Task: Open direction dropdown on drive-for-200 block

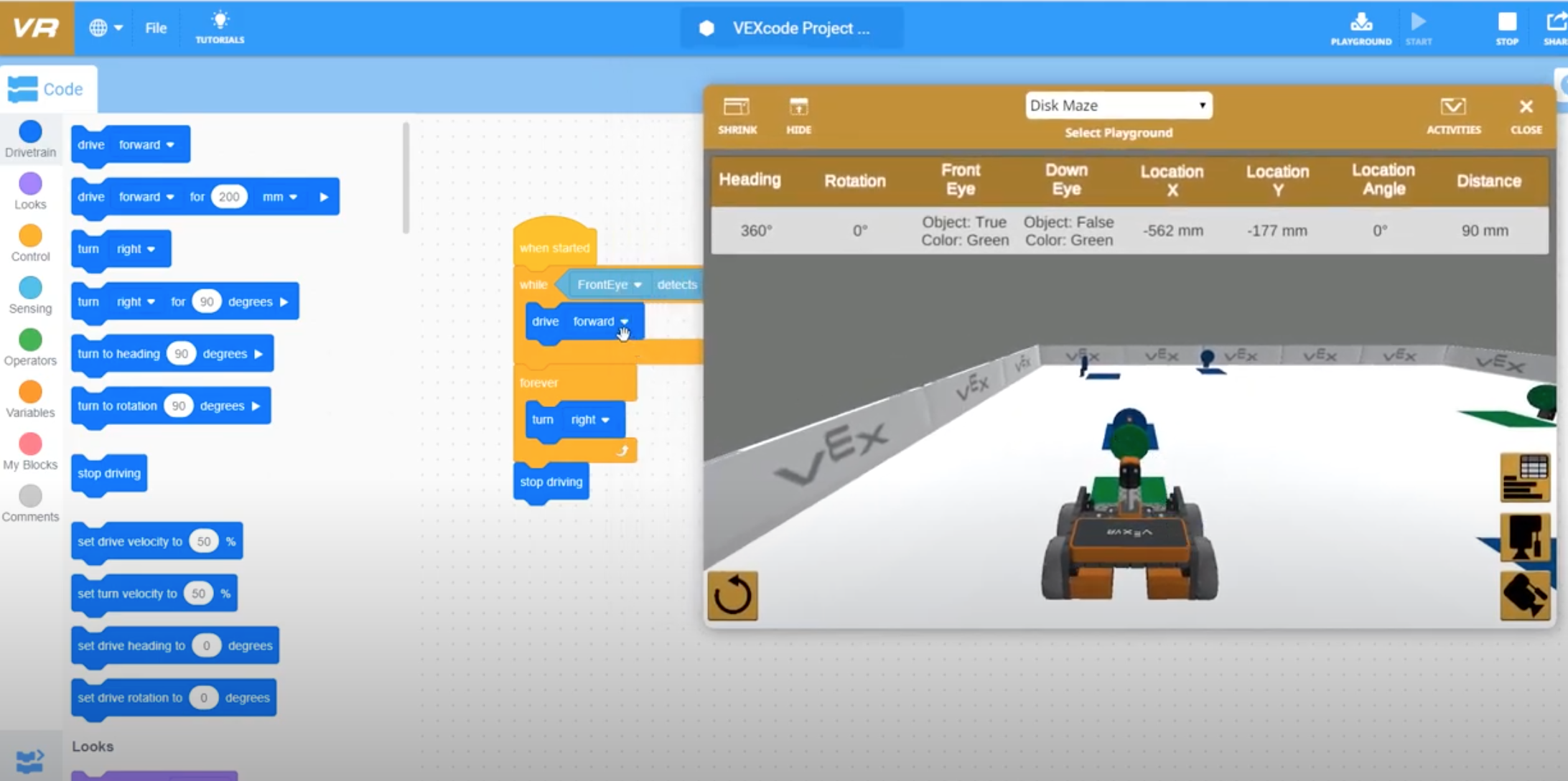Action: (x=147, y=197)
